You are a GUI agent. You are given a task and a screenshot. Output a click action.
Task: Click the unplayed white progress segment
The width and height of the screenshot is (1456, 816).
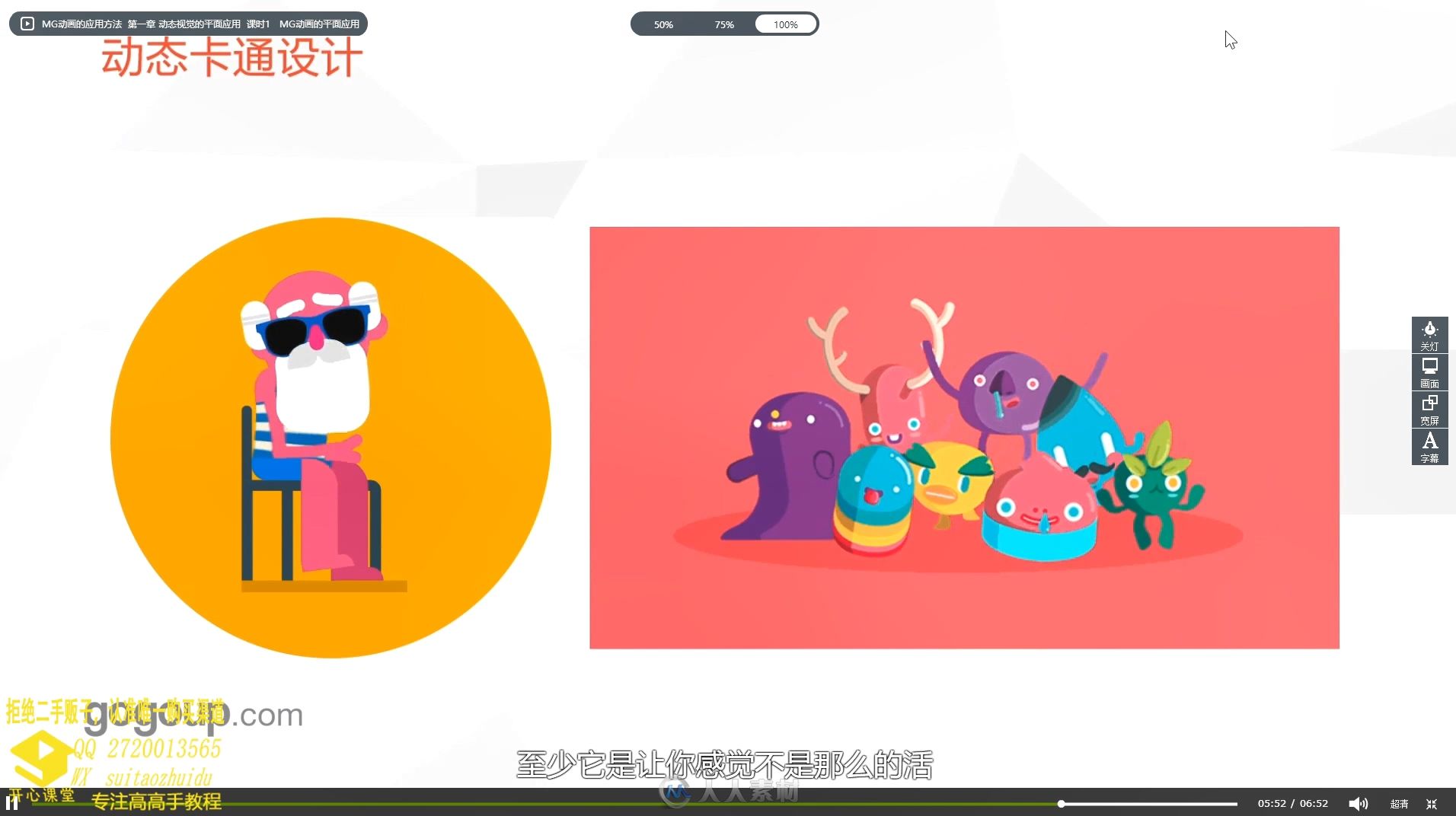click(1150, 804)
